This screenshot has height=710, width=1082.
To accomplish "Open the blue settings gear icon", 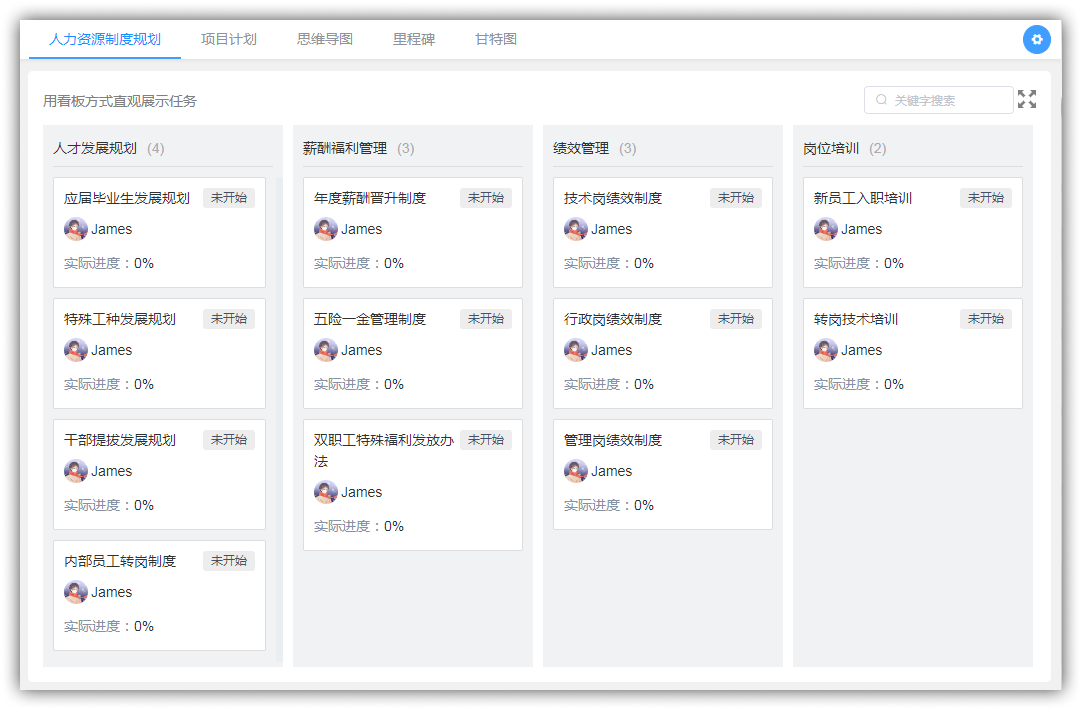I will click(1036, 39).
